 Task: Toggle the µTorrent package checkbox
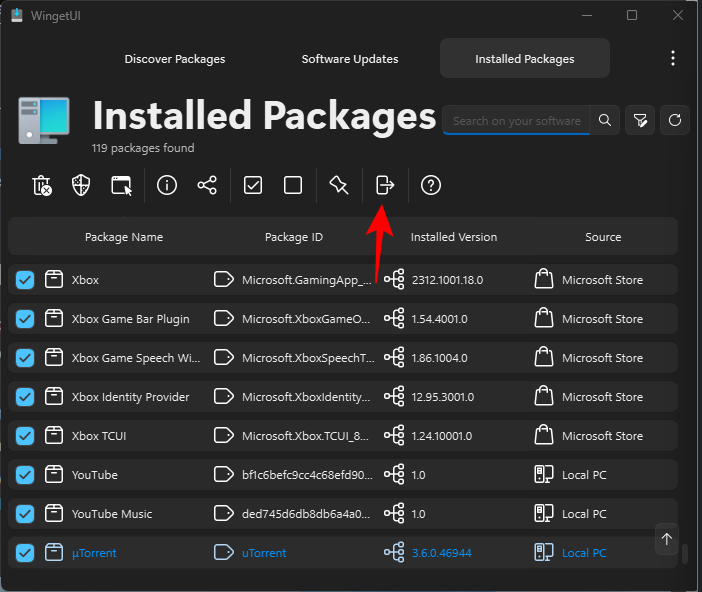25,553
